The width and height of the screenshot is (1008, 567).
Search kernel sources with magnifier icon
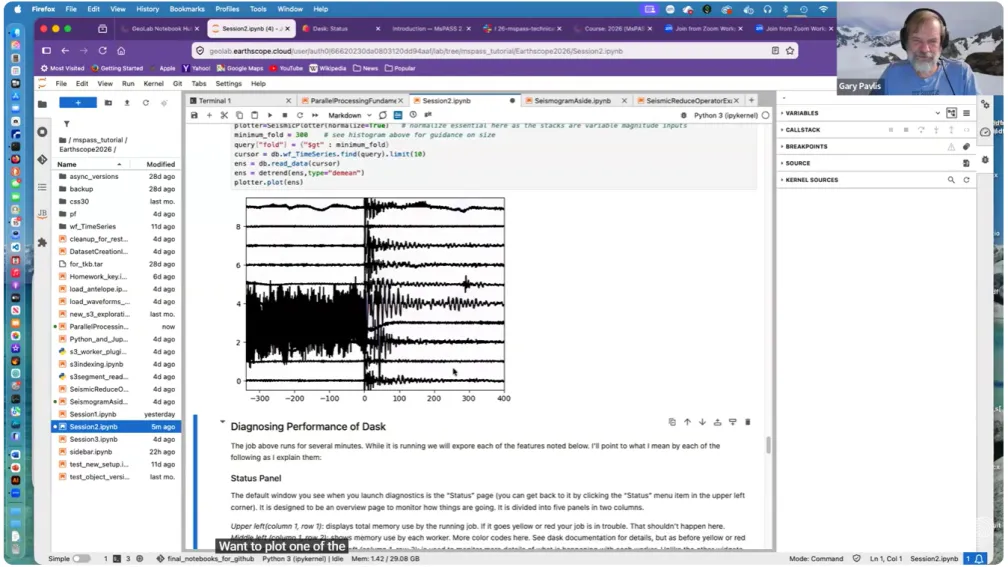pos(951,180)
